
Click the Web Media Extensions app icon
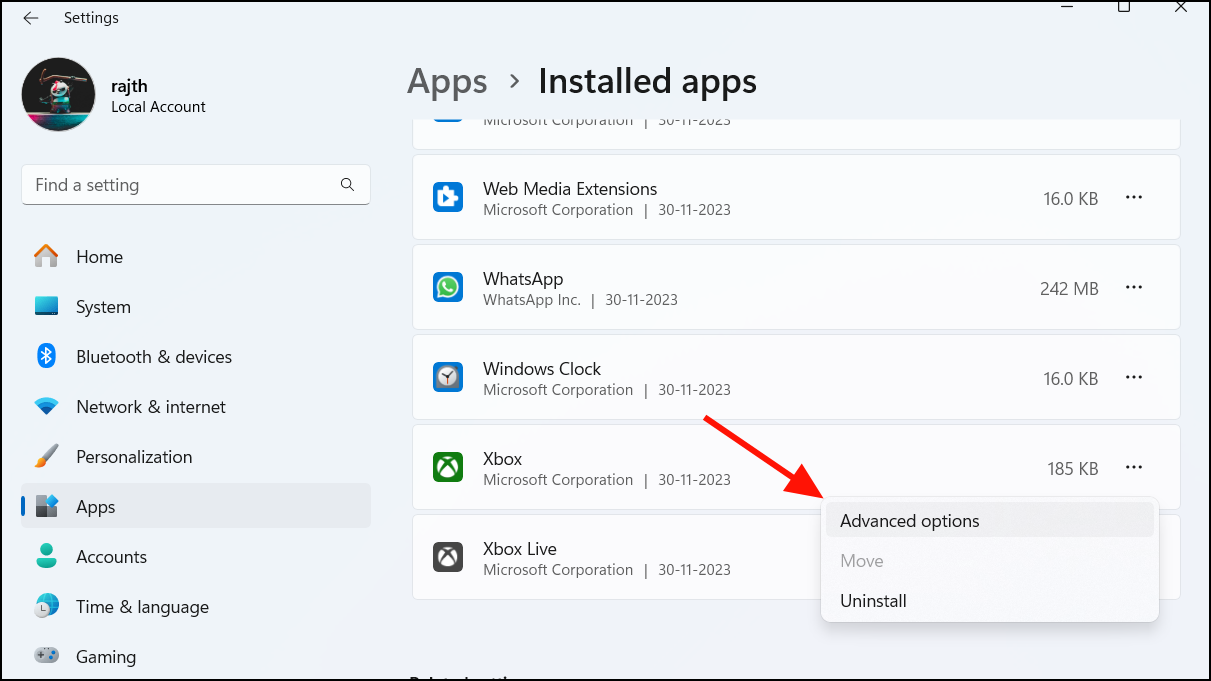coord(448,197)
